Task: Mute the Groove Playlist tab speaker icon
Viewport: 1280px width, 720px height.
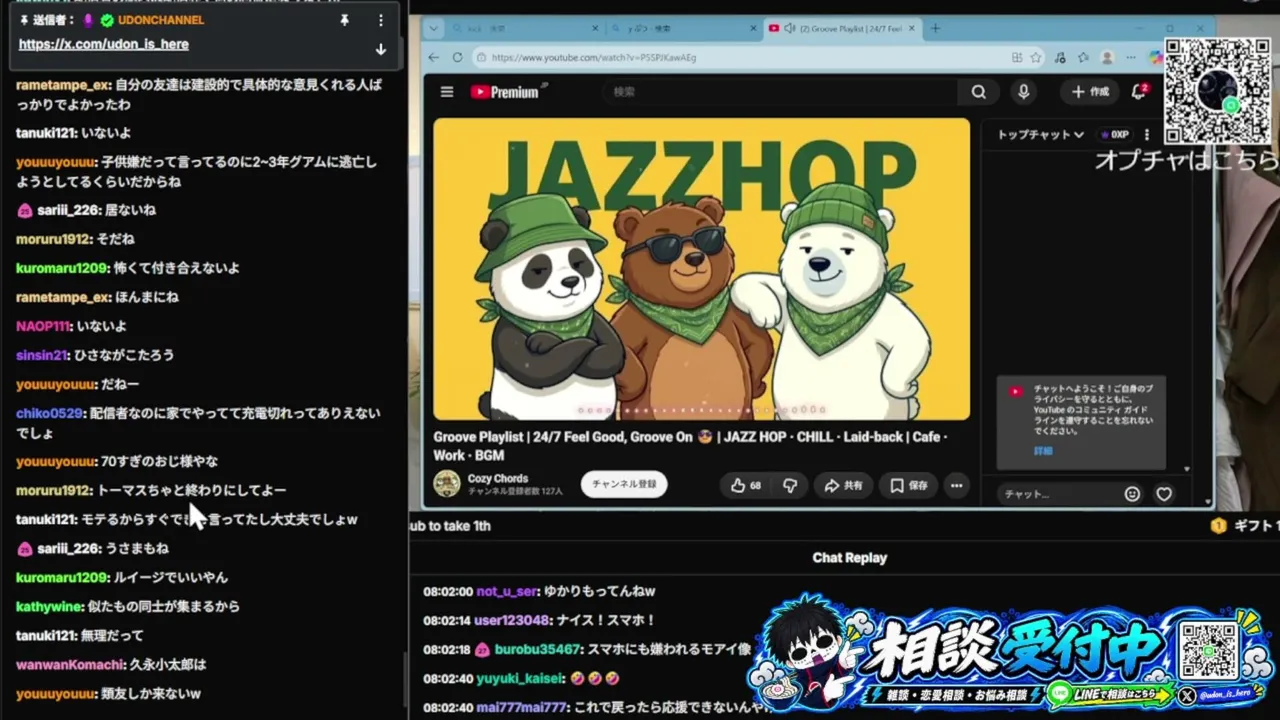Action: point(789,28)
